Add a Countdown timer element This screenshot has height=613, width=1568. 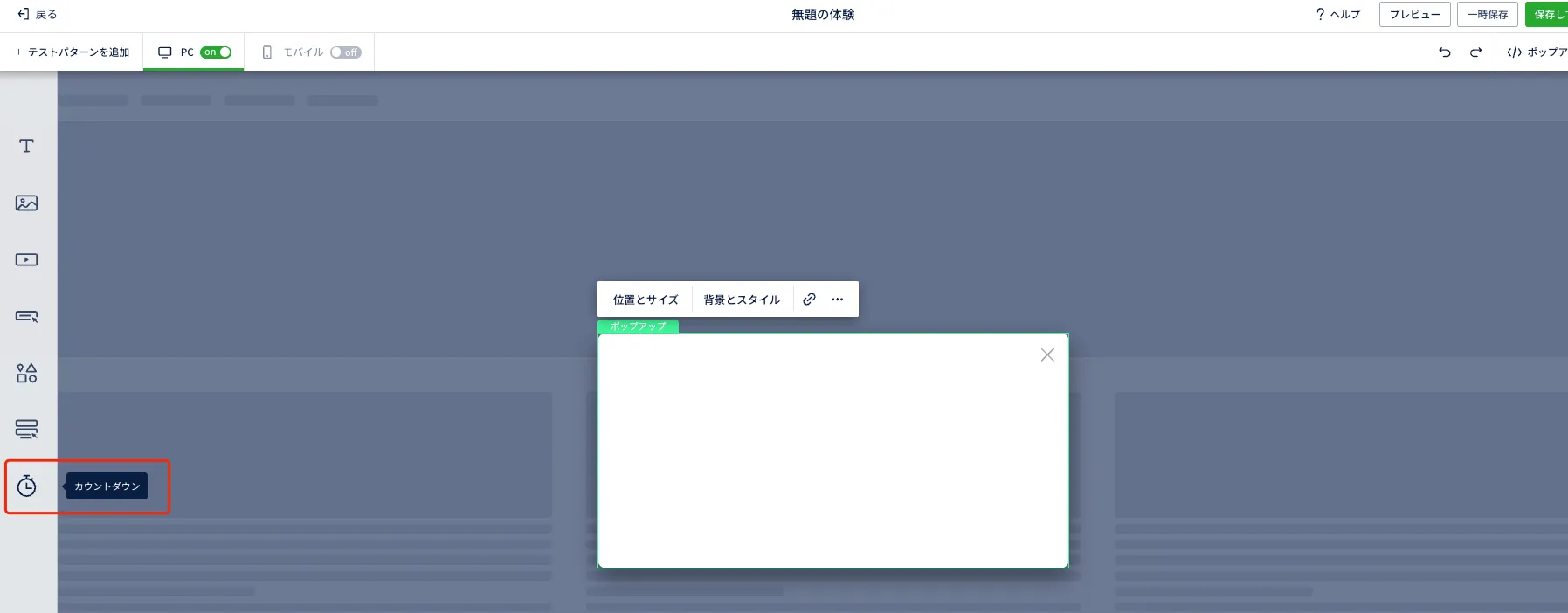pos(27,486)
